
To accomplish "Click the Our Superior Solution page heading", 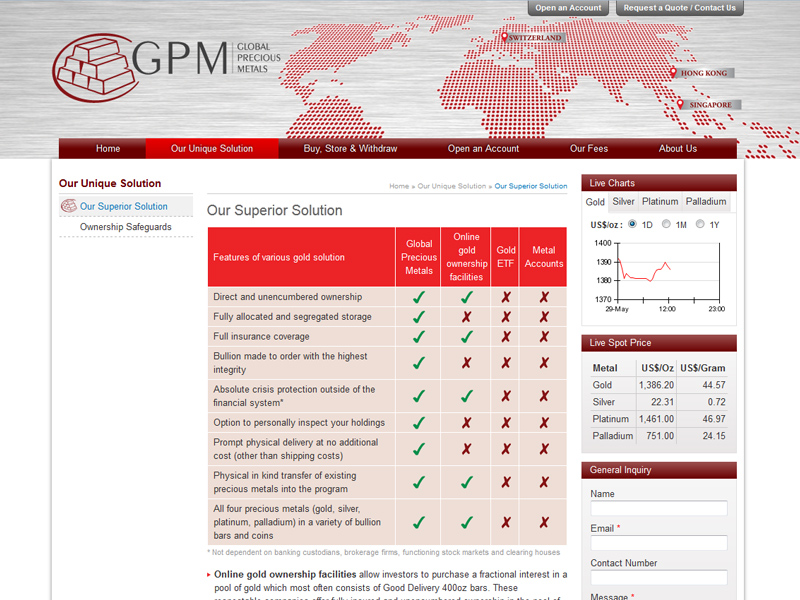I will click(x=274, y=210).
